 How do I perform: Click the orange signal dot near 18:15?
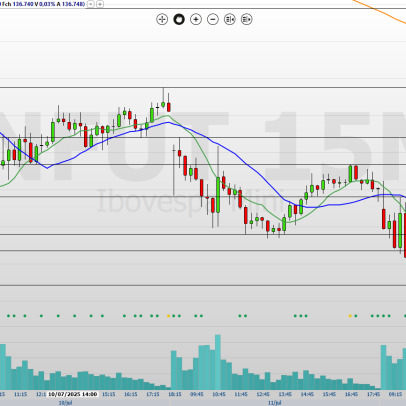pos(168,316)
